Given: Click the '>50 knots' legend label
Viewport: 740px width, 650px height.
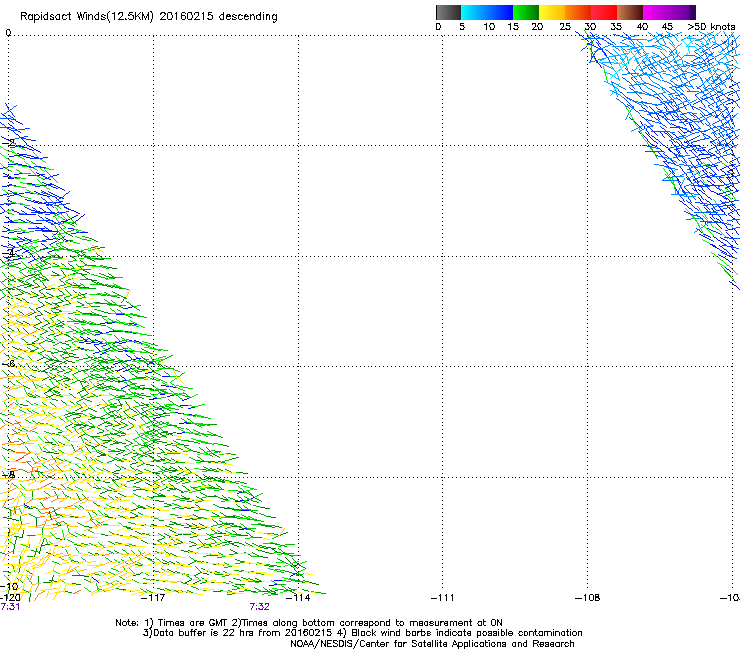Looking at the screenshot, I should pos(711,27).
